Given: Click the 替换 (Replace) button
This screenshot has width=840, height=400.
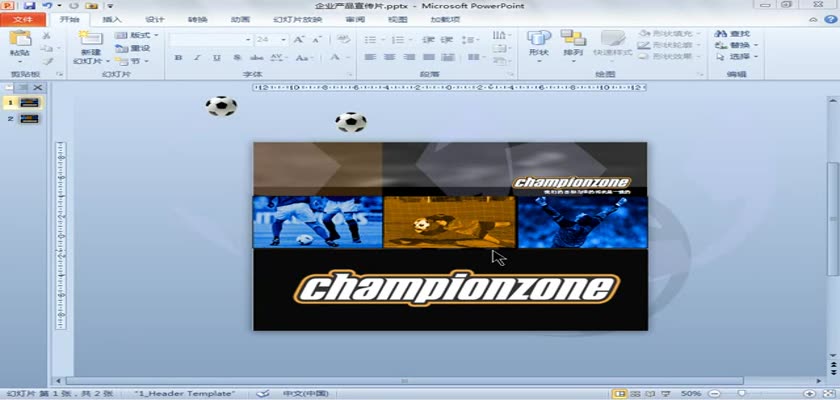Looking at the screenshot, I should click(737, 46).
